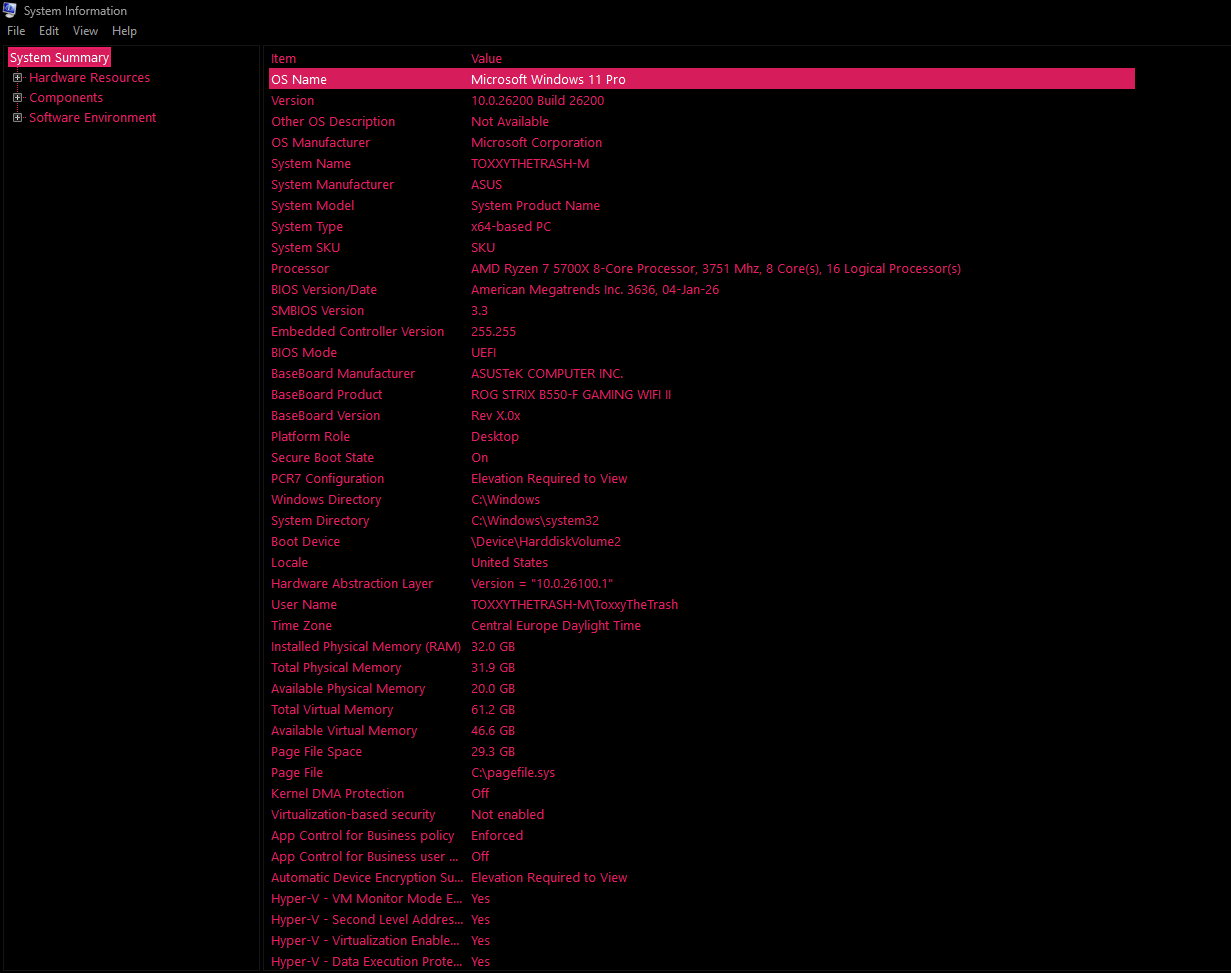This screenshot has width=1231, height=973.
Task: Open the File menu
Action: (x=16, y=31)
